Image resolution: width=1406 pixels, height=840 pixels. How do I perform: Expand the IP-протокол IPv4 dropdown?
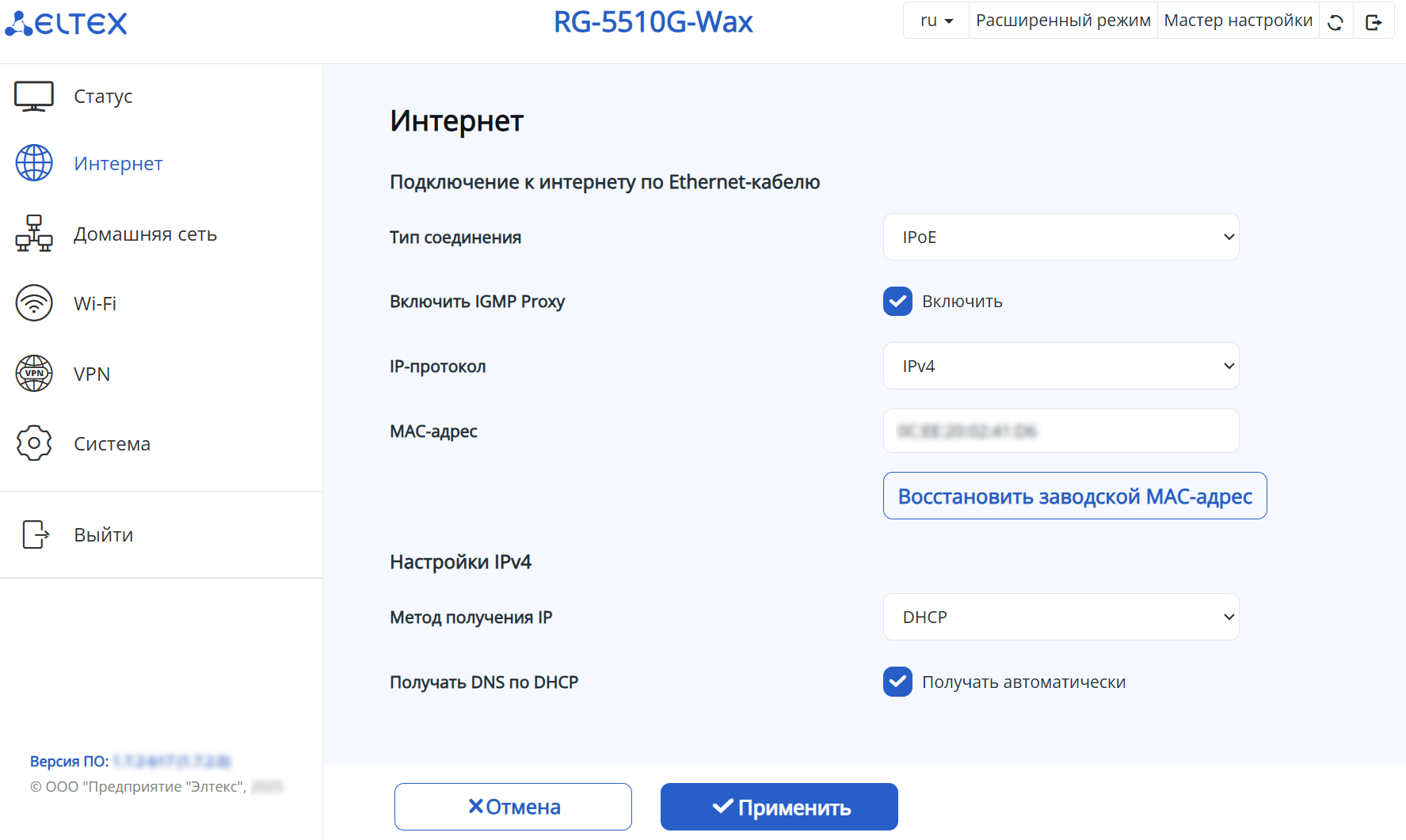click(x=1061, y=366)
